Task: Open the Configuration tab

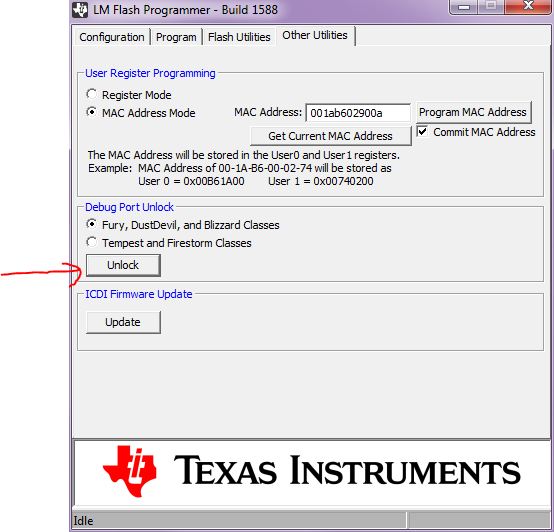Action: 112,37
